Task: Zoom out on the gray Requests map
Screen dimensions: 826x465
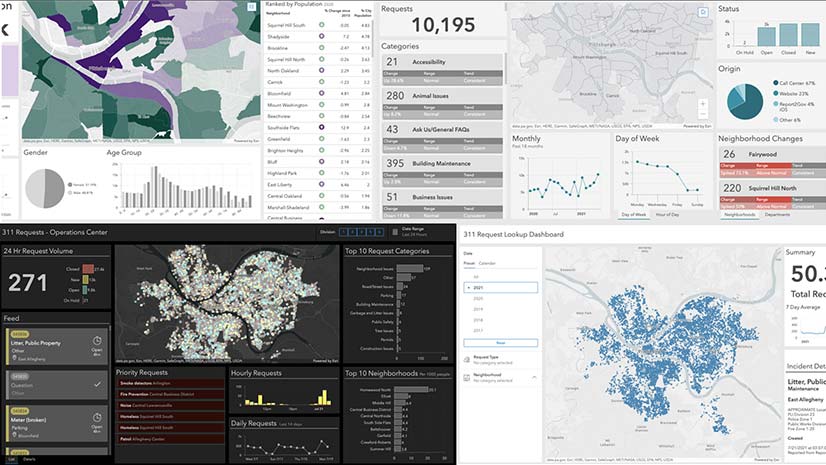Action: (x=703, y=114)
